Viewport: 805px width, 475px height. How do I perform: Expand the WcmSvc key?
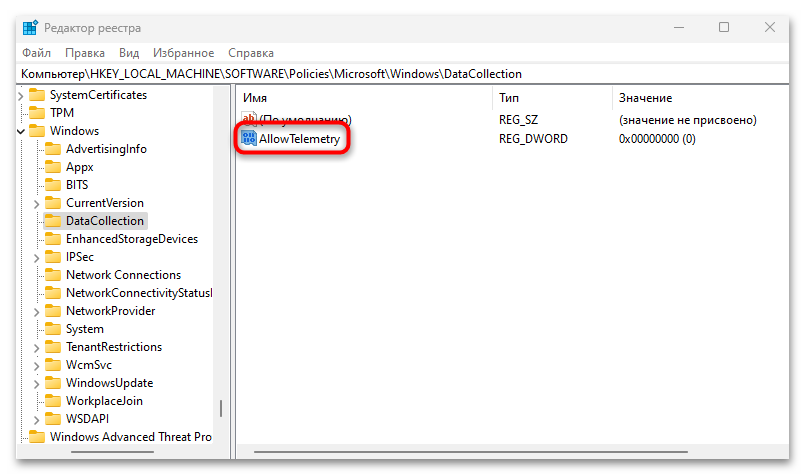point(36,366)
